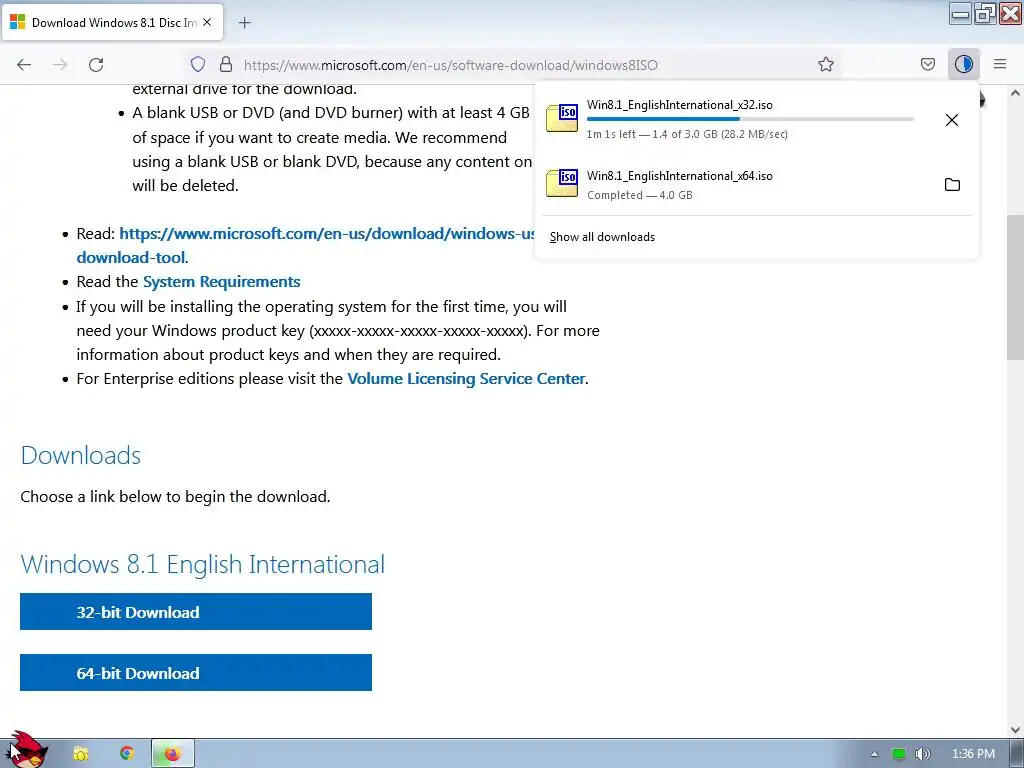Click the page vertical scrollbar thumb

point(1015,287)
